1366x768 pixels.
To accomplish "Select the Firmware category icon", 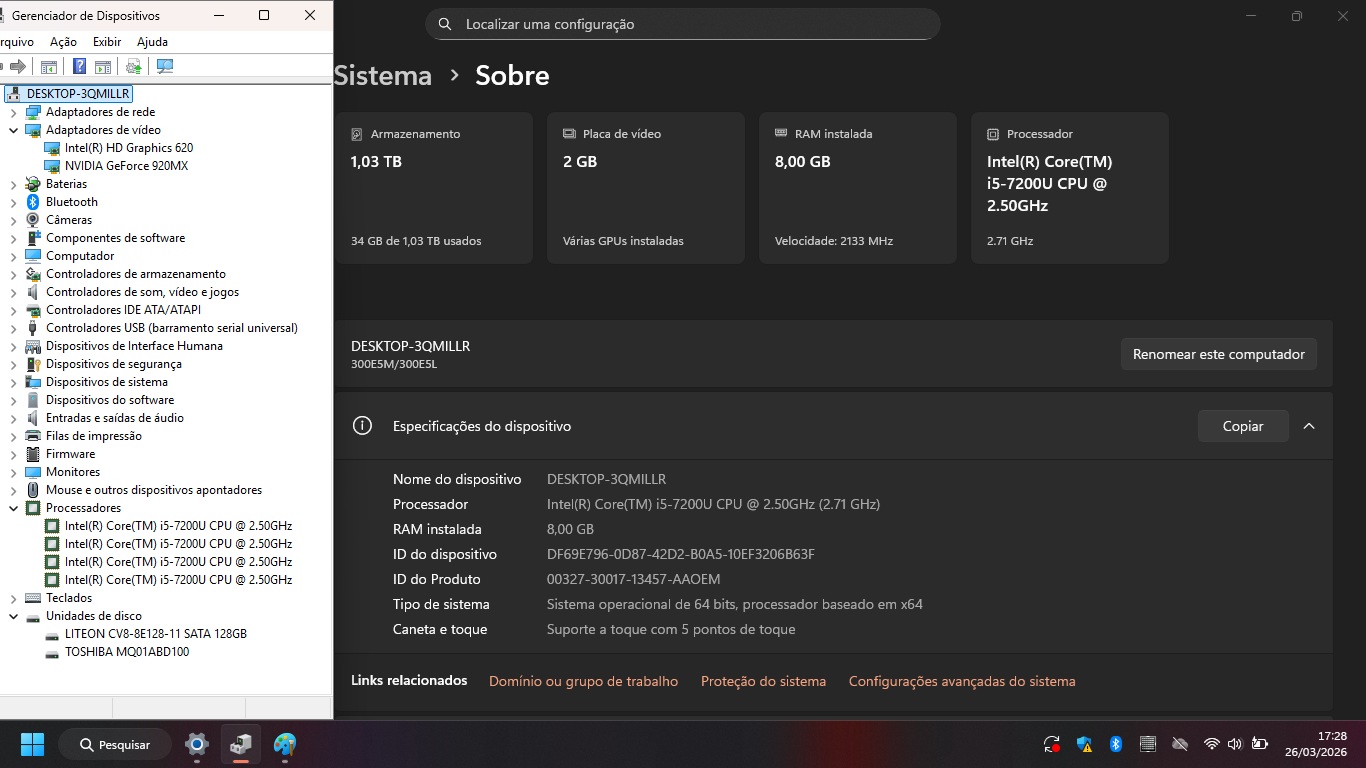I will (x=33, y=454).
